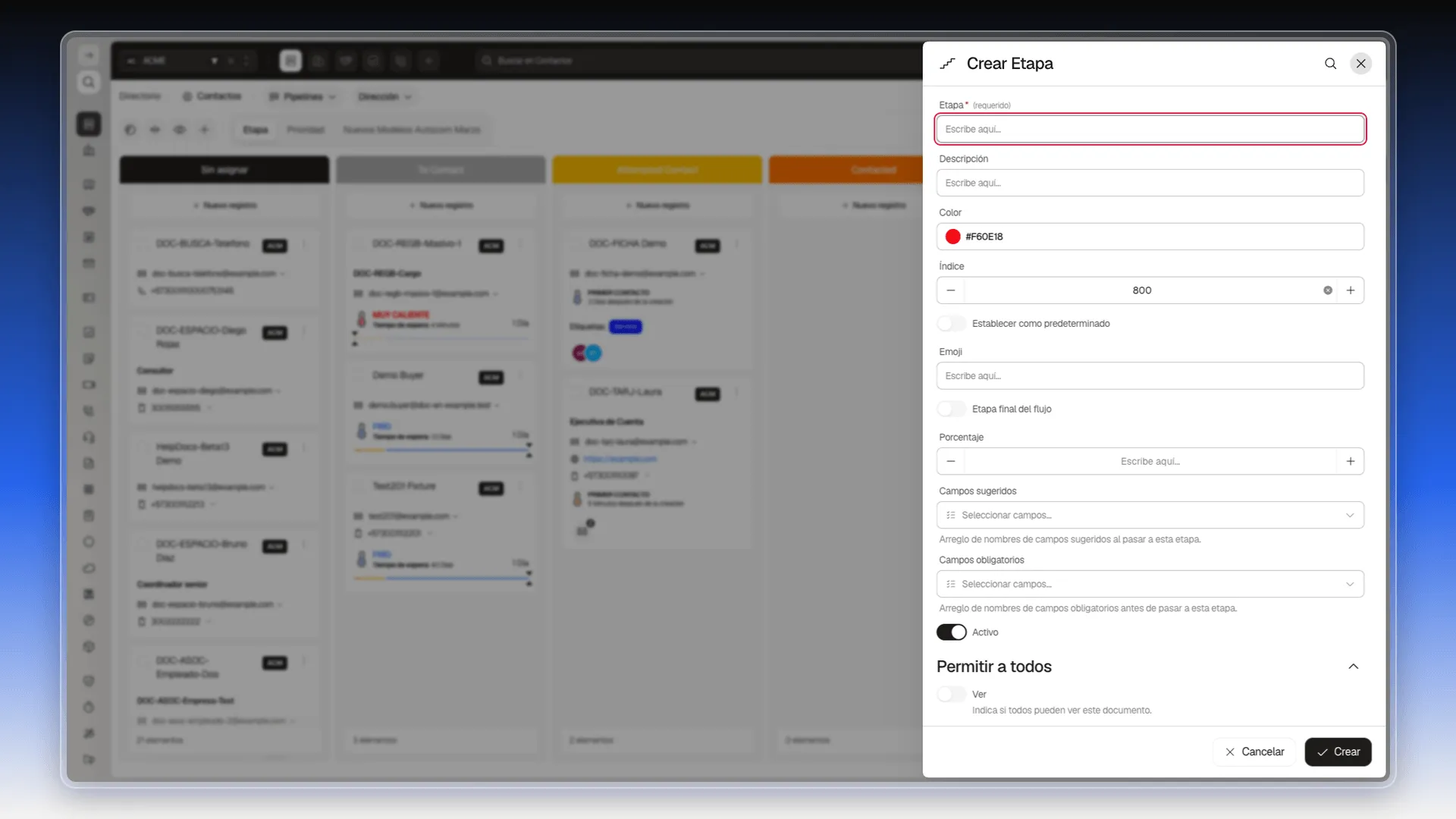Viewport: 1456px width, 819px height.
Task: Open Contactos tab in background window
Action: point(212,96)
